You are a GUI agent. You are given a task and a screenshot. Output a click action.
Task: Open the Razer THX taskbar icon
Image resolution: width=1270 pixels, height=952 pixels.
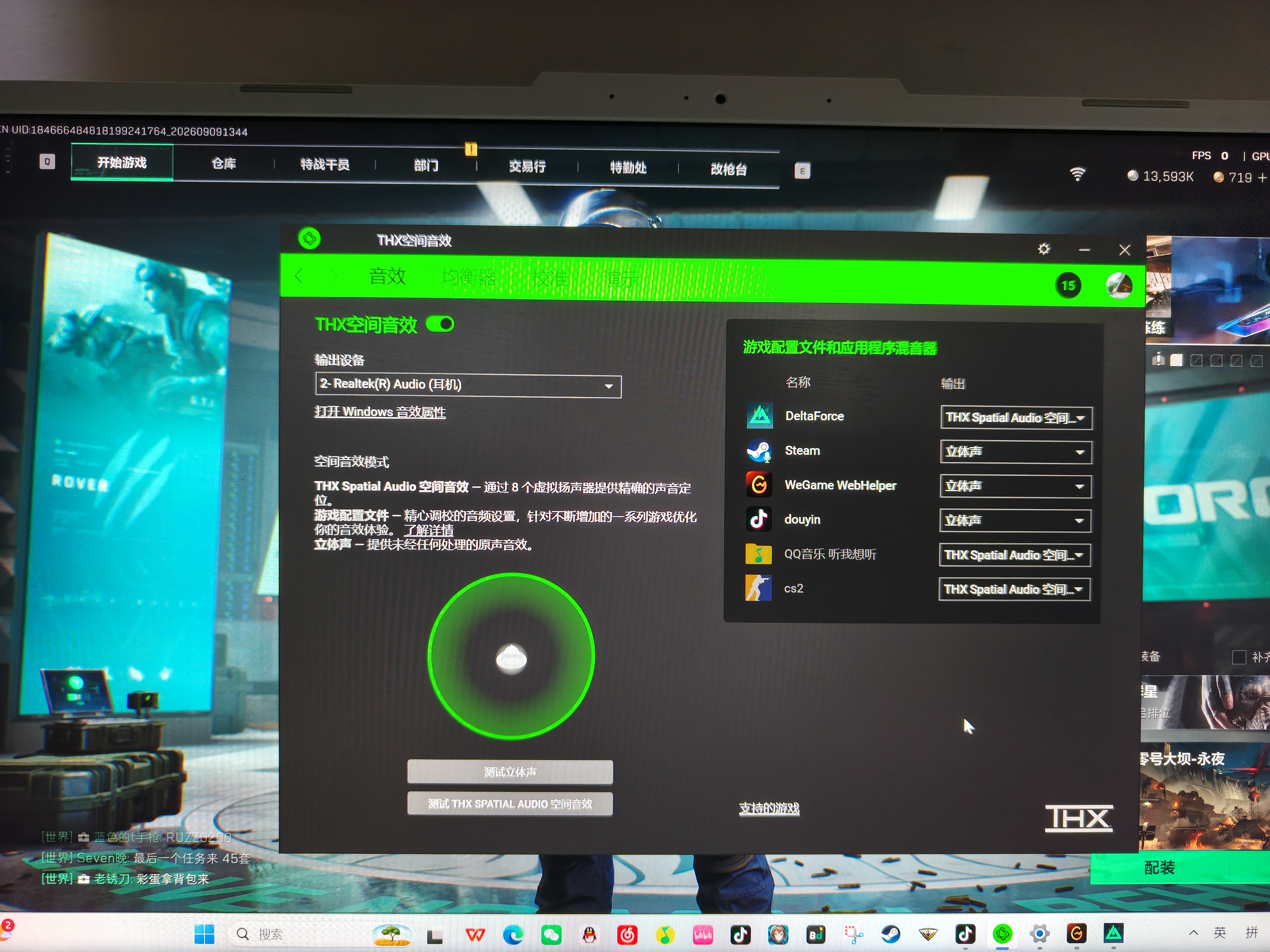[1002, 934]
